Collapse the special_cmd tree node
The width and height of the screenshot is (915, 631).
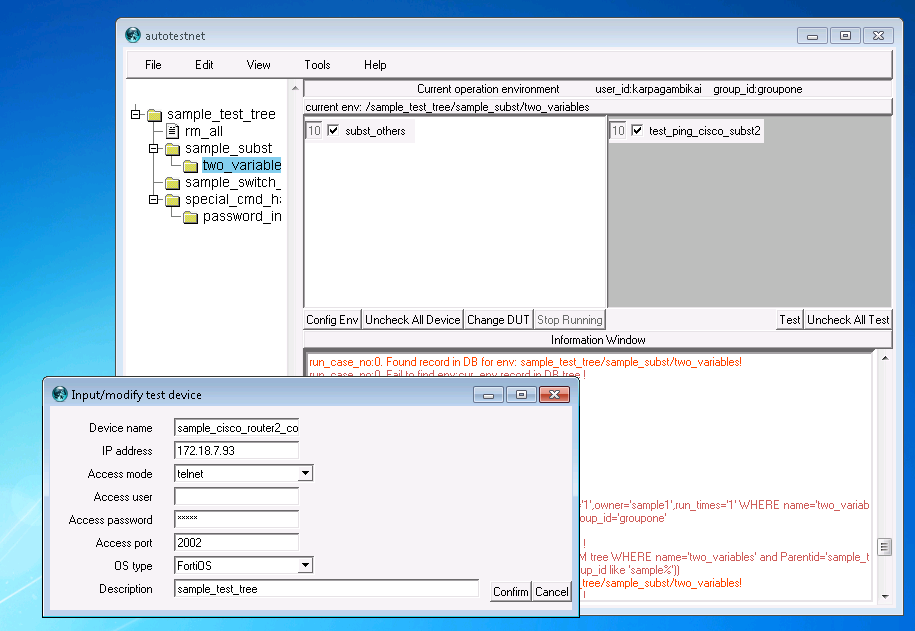click(154, 200)
